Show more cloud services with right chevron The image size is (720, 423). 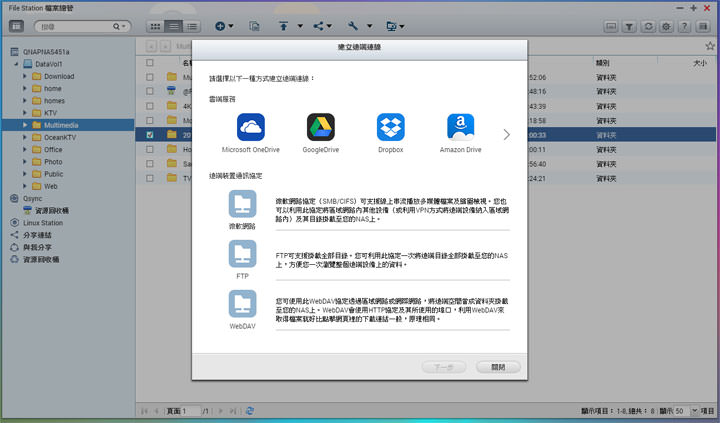coord(506,133)
